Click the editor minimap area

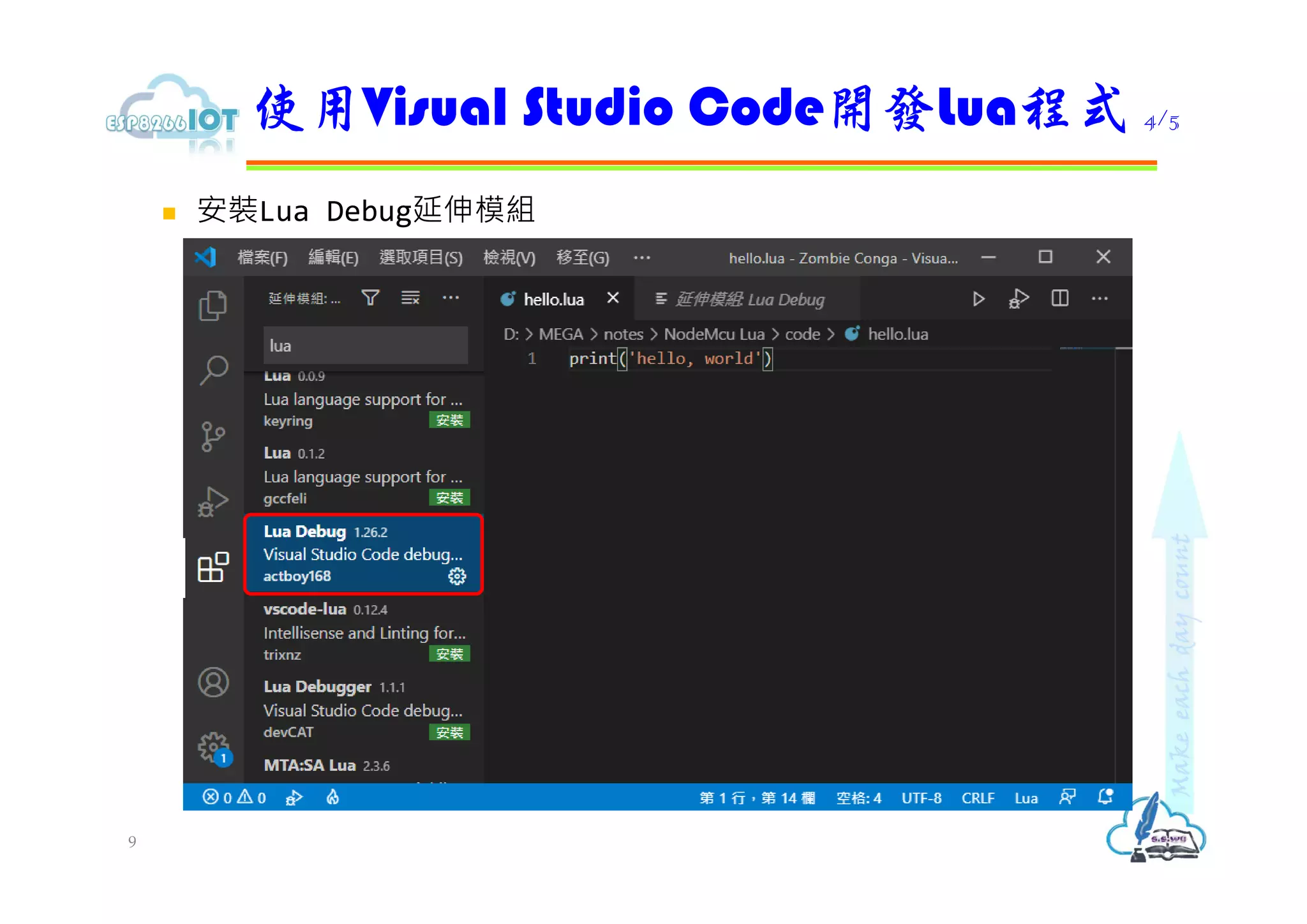(1087, 564)
